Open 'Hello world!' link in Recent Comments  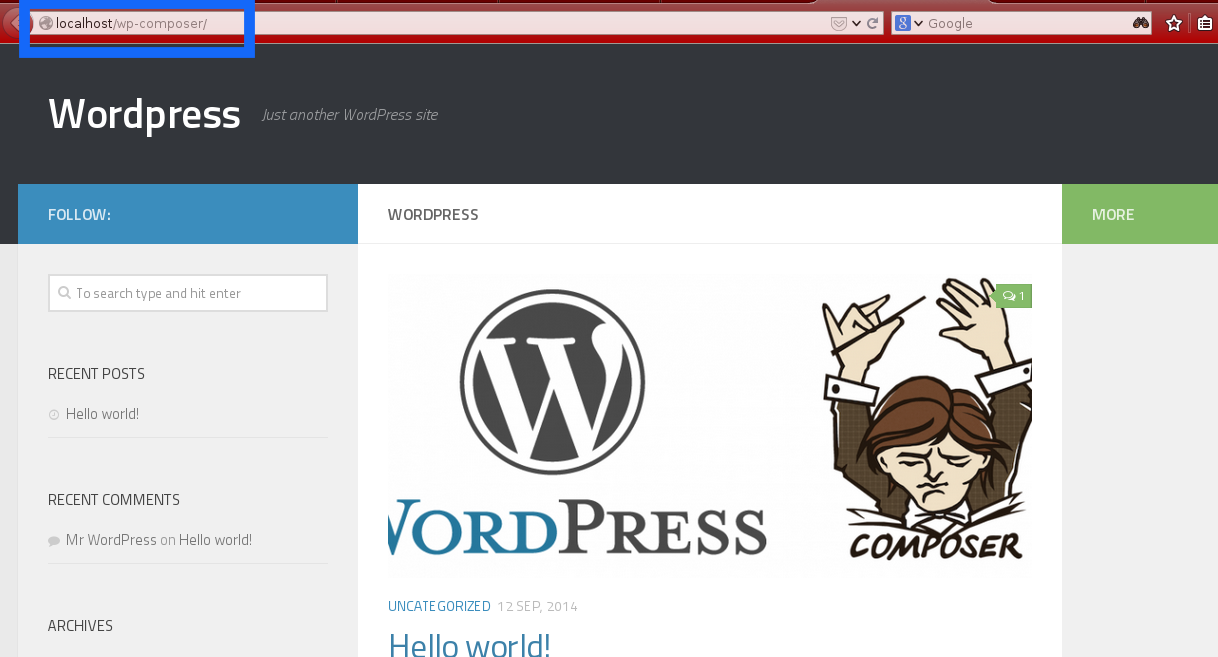215,540
